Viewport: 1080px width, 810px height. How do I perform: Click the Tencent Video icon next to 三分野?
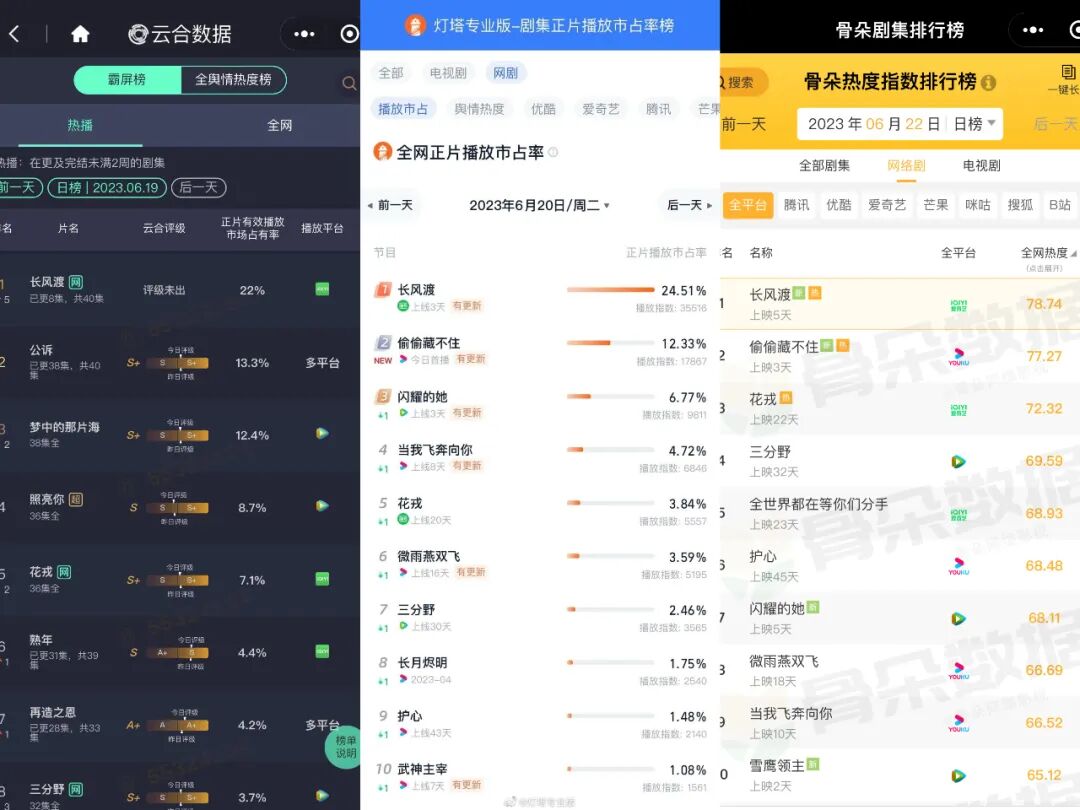pos(957,462)
